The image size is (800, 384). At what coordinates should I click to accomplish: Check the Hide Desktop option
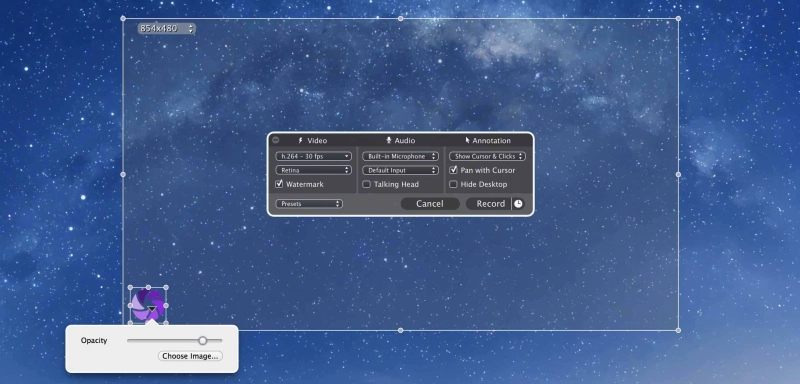(x=453, y=185)
